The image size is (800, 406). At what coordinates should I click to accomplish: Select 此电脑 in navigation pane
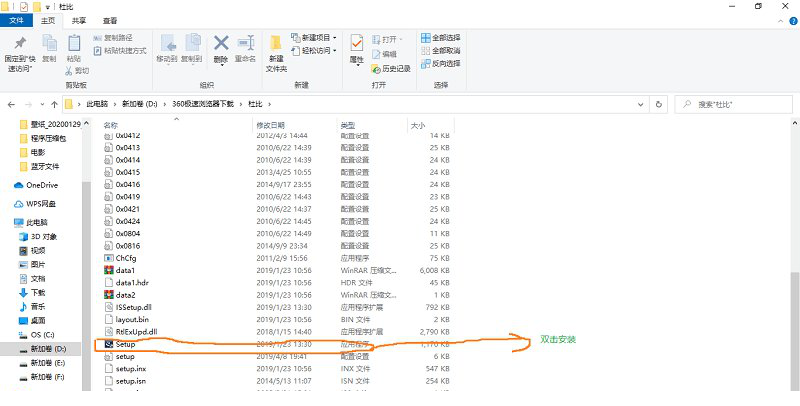pos(31,222)
